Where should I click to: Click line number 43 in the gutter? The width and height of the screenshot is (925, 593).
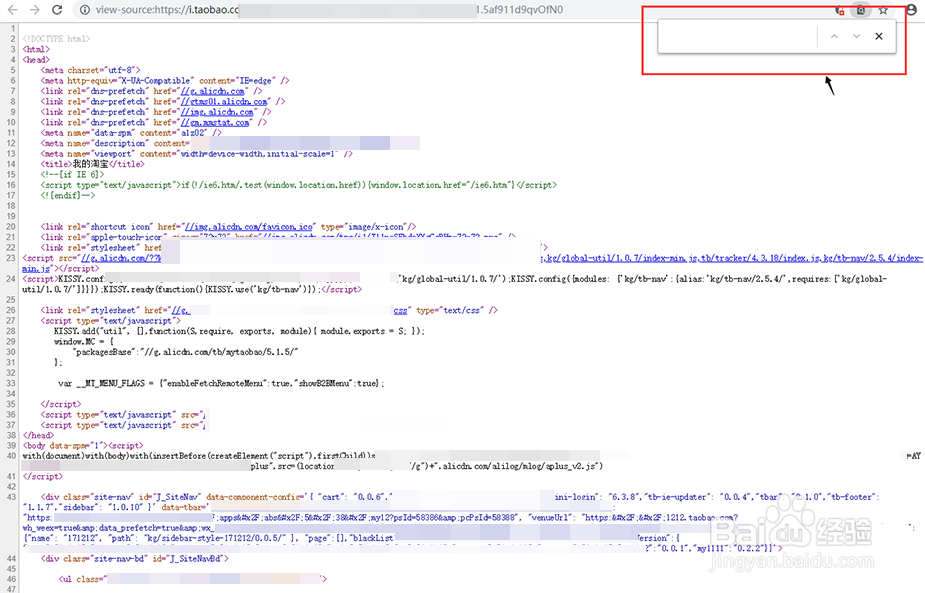pos(11,497)
